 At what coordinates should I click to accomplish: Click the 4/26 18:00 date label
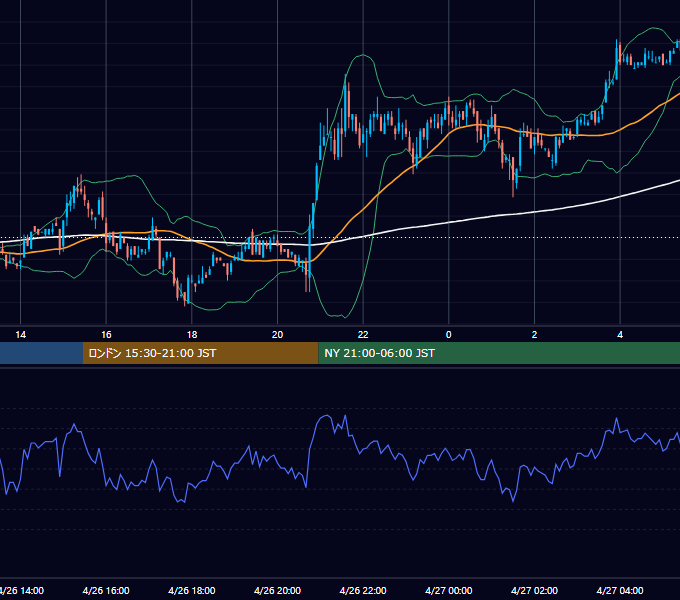click(x=192, y=591)
